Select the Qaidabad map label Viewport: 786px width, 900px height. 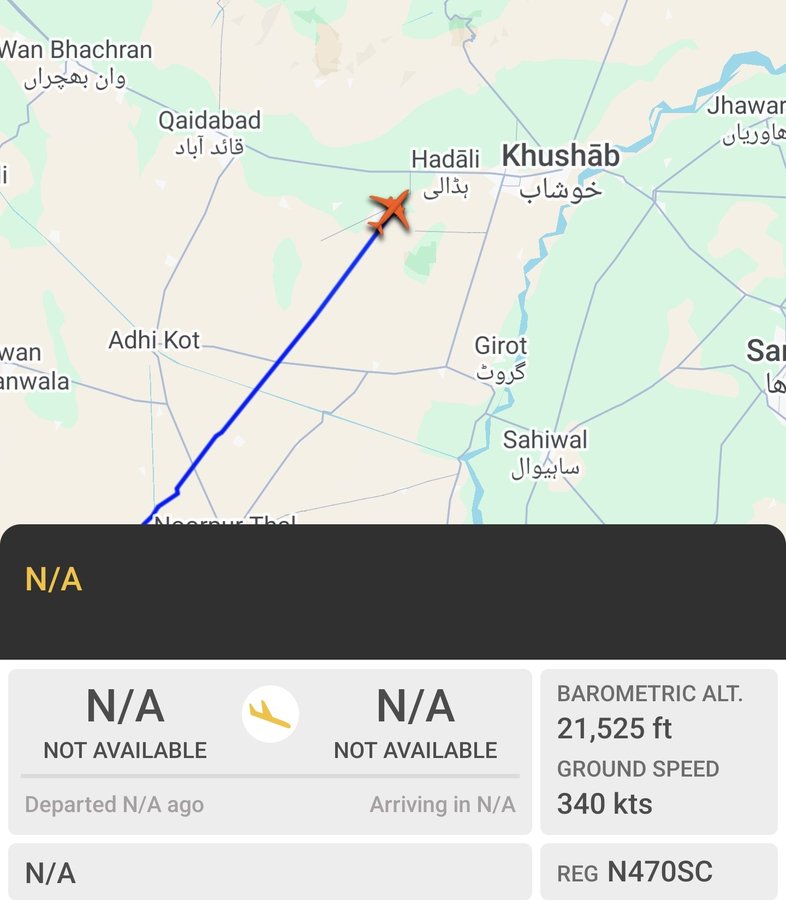tap(209, 121)
